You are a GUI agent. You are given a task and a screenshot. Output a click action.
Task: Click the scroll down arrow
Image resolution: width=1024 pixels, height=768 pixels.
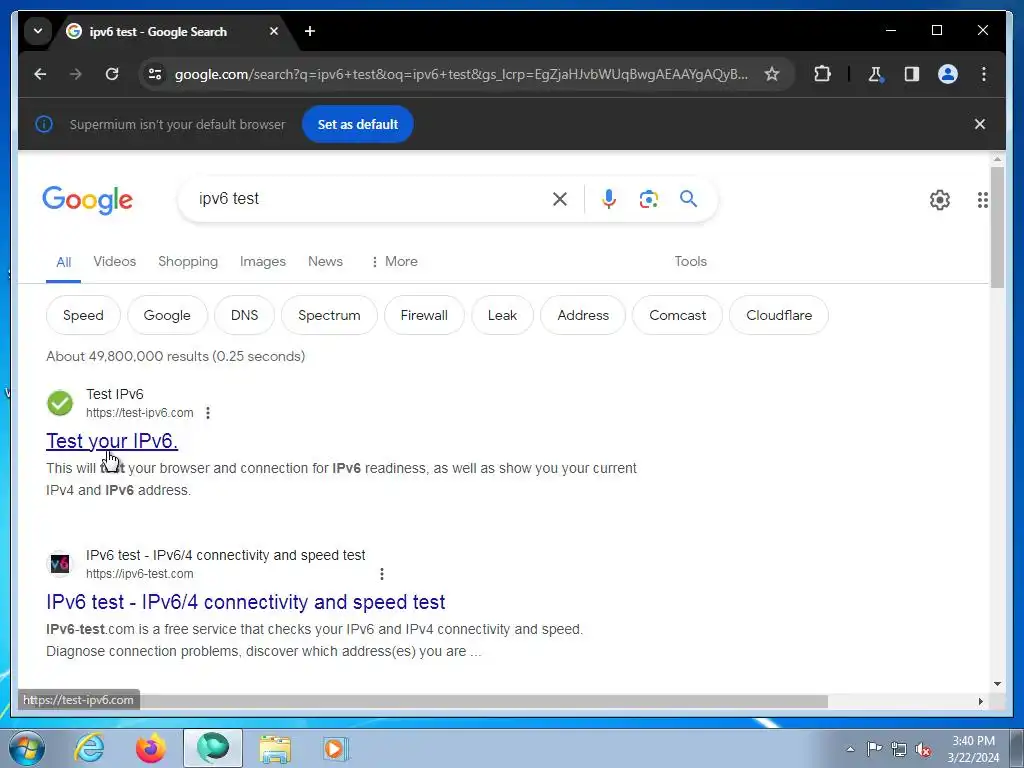click(x=997, y=684)
